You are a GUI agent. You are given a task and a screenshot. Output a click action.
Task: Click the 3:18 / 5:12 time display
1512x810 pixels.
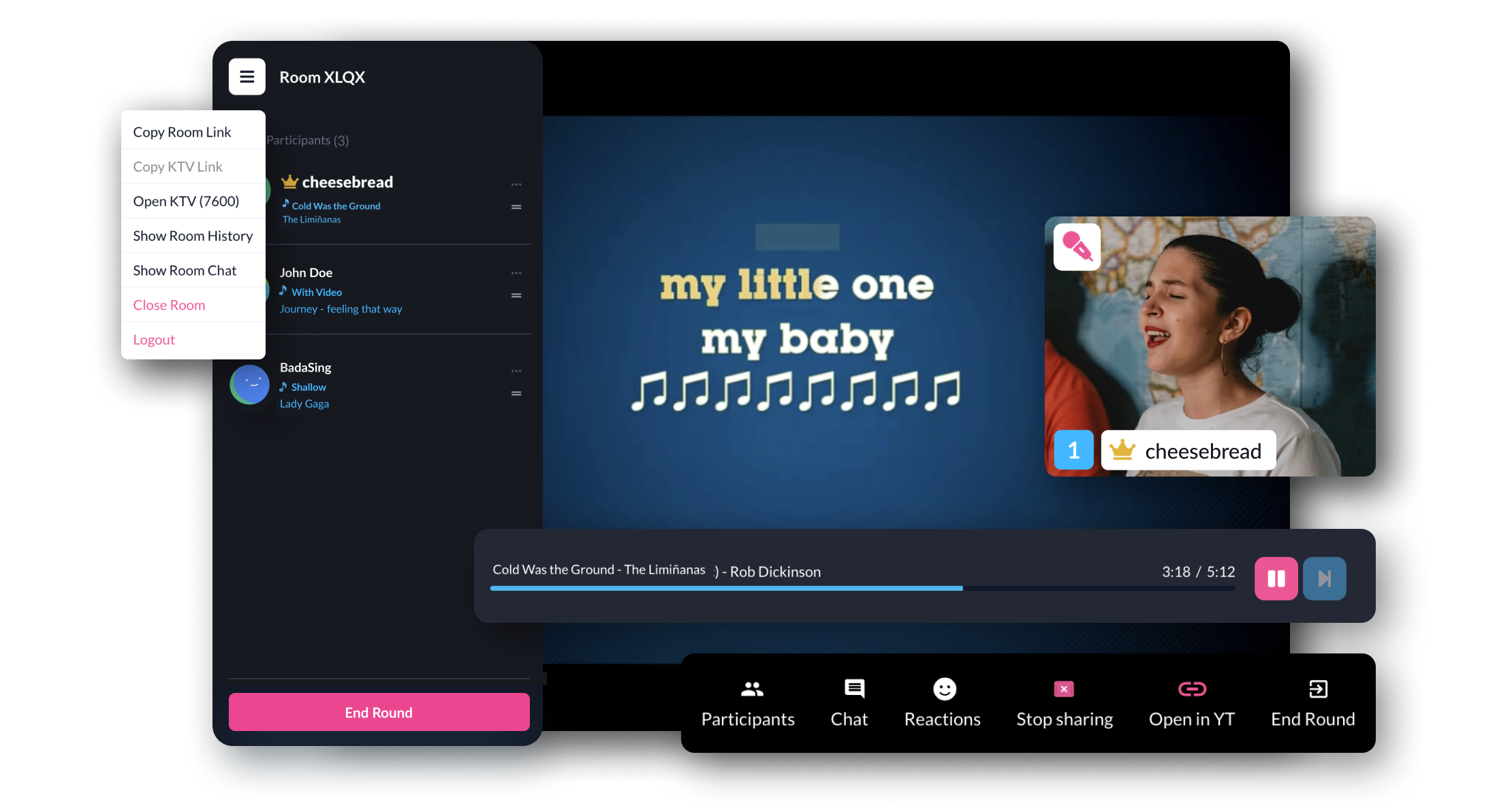tap(1198, 572)
